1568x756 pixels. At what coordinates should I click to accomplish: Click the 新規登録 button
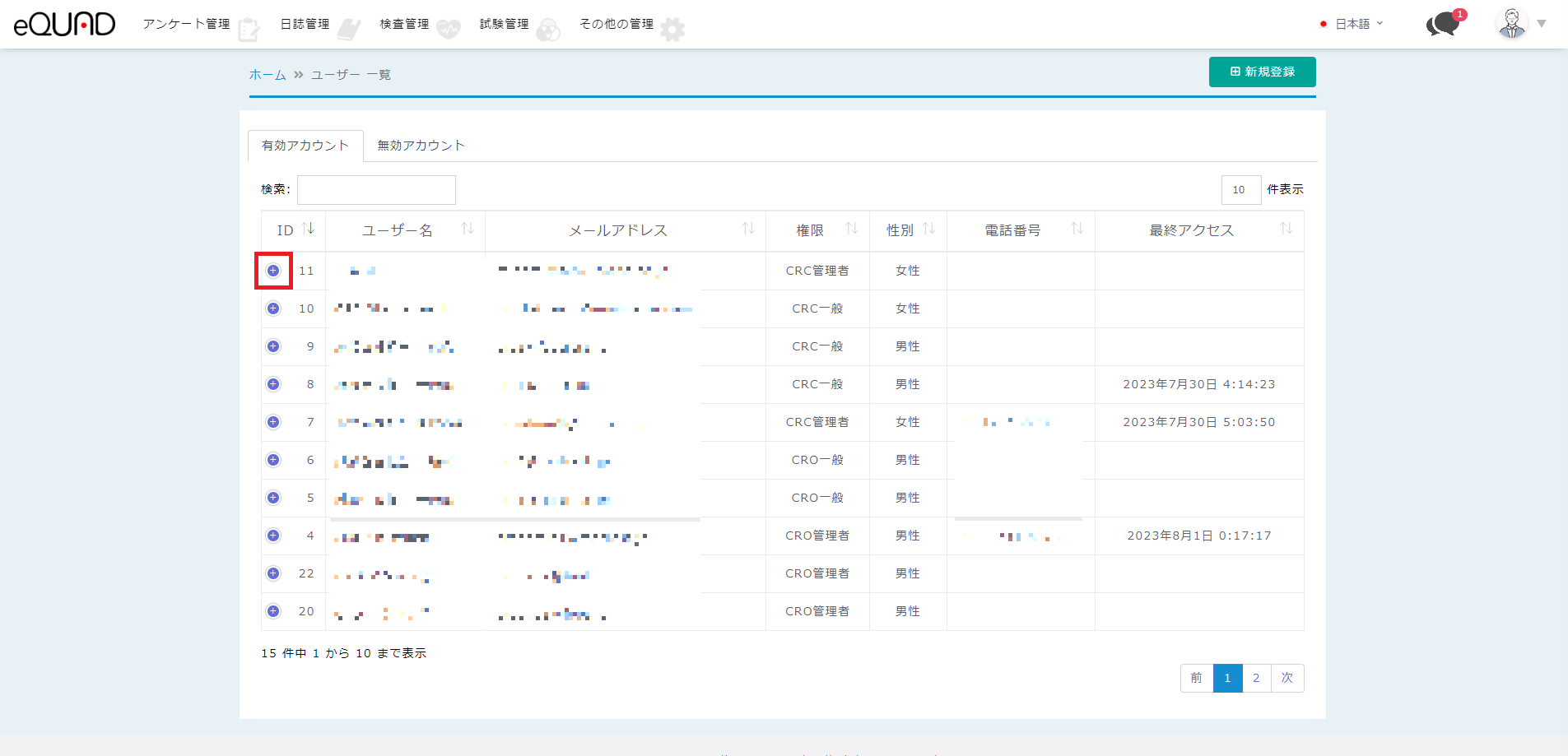[1262, 72]
